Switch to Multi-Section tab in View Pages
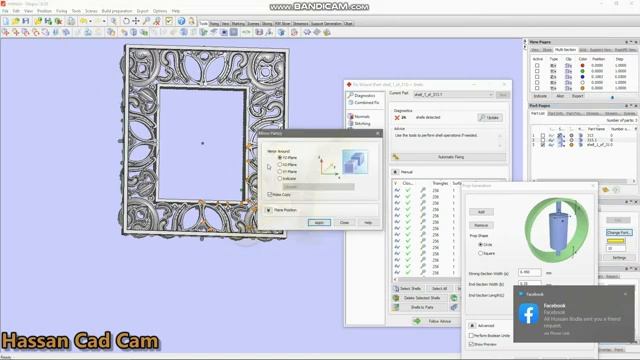 click(x=565, y=50)
